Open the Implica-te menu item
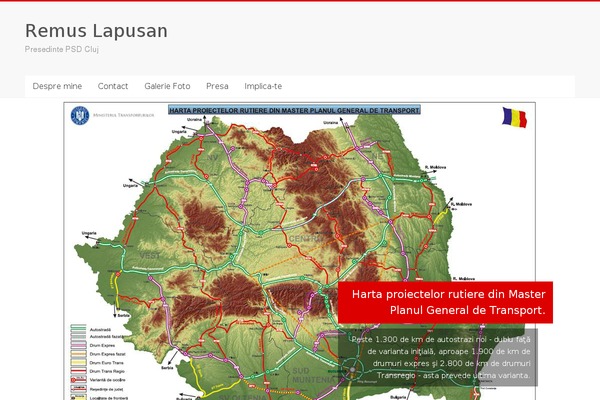The width and height of the screenshot is (600, 400). pyautogui.click(x=263, y=86)
